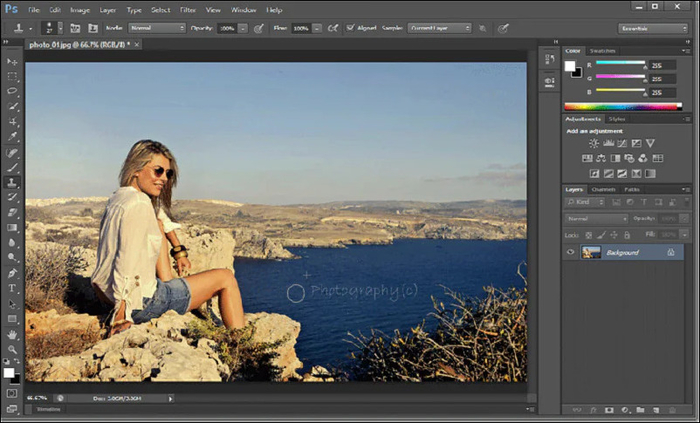700x423 pixels.
Task: Switch to the Styles tab
Action: click(617, 119)
